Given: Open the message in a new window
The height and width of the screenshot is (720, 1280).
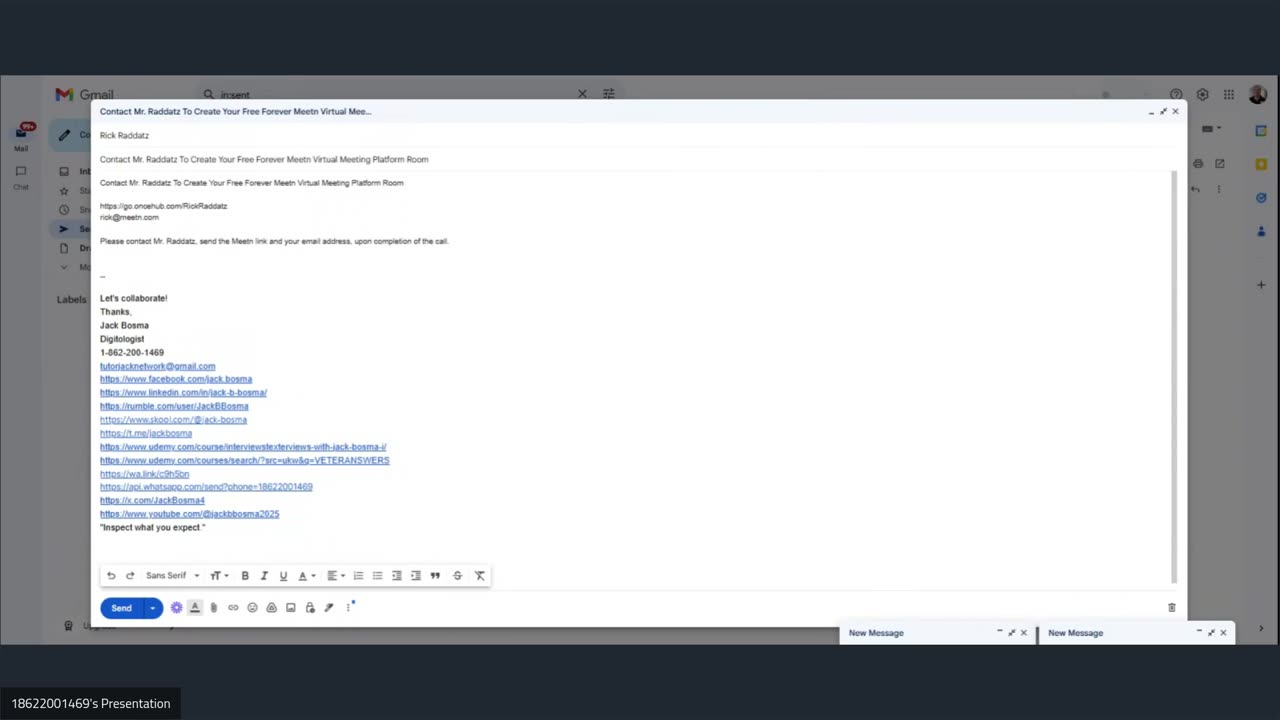Looking at the screenshot, I should pos(1220,164).
